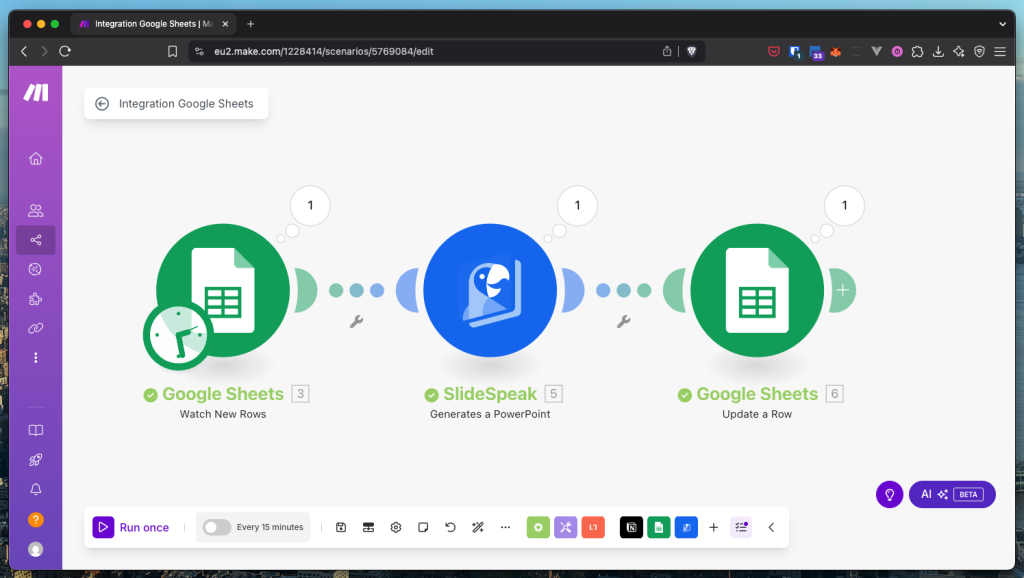Click the SlideSpeak favorite app icon
This screenshot has width=1024, height=578.
click(686, 527)
